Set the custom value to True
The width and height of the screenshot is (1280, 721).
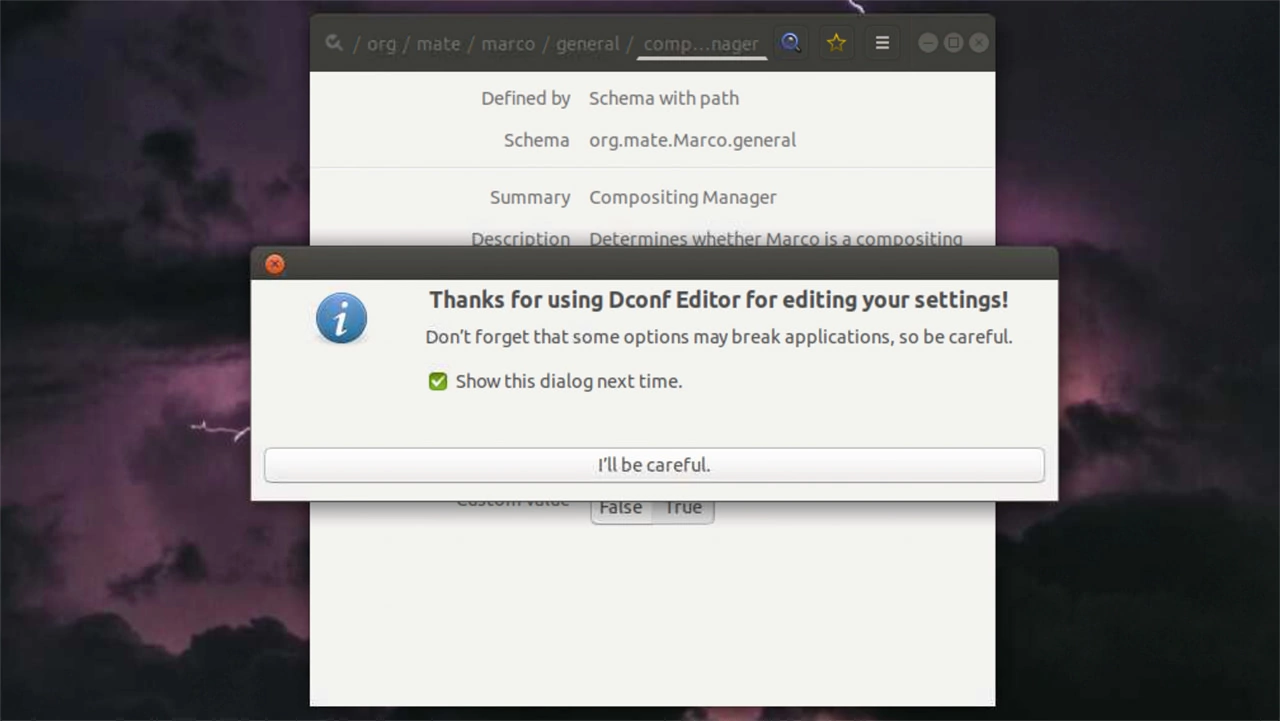pos(683,509)
